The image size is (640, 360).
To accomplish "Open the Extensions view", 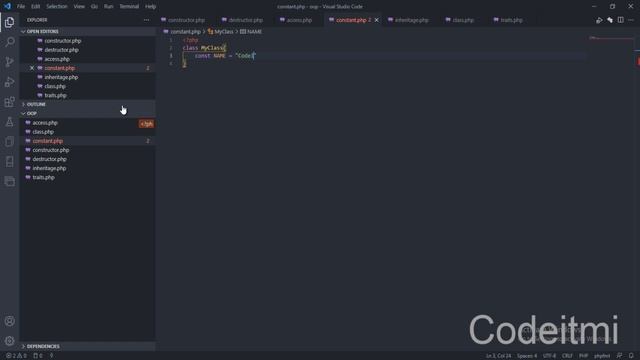I will [9, 102].
